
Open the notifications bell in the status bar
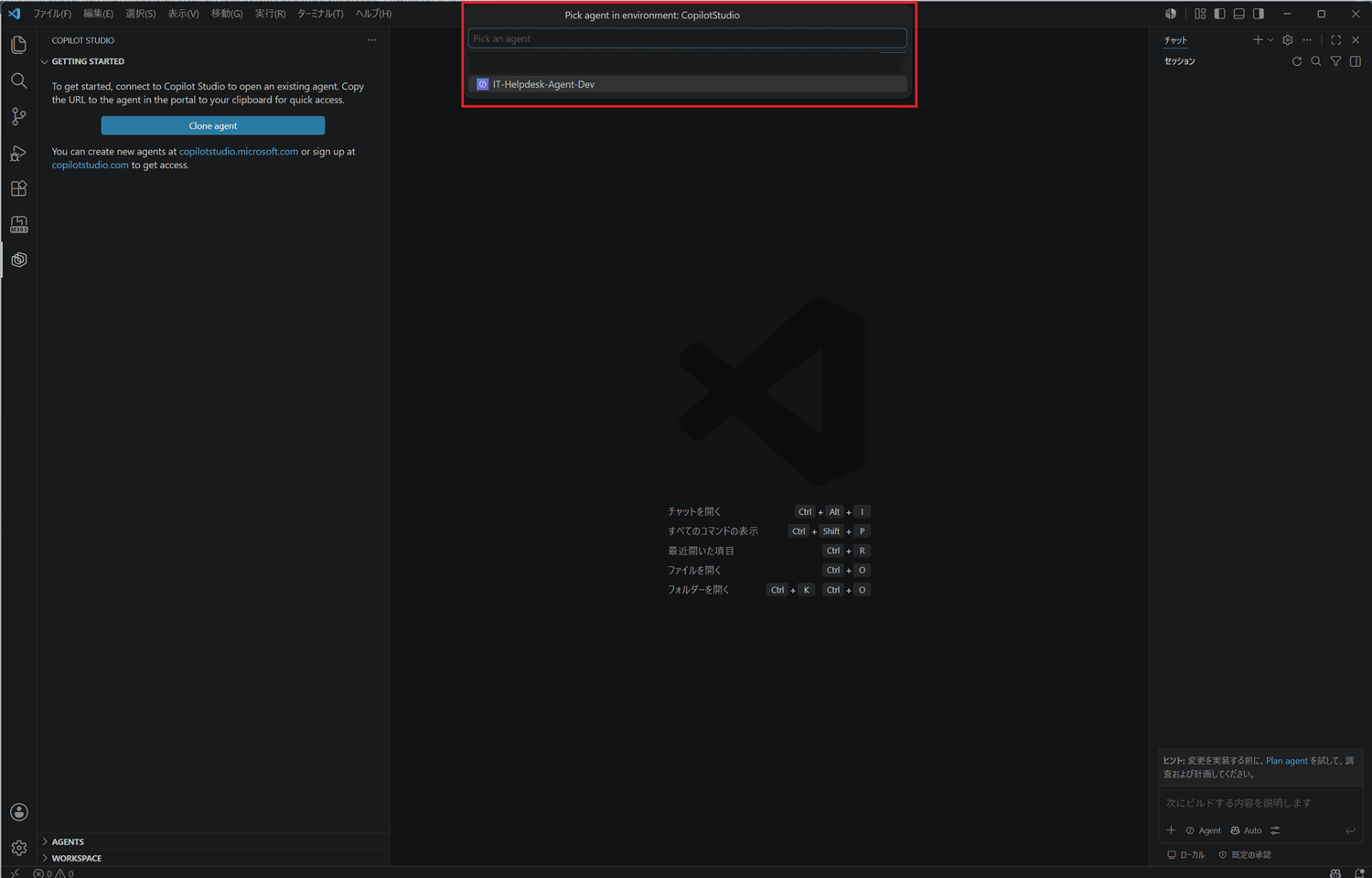1359,873
